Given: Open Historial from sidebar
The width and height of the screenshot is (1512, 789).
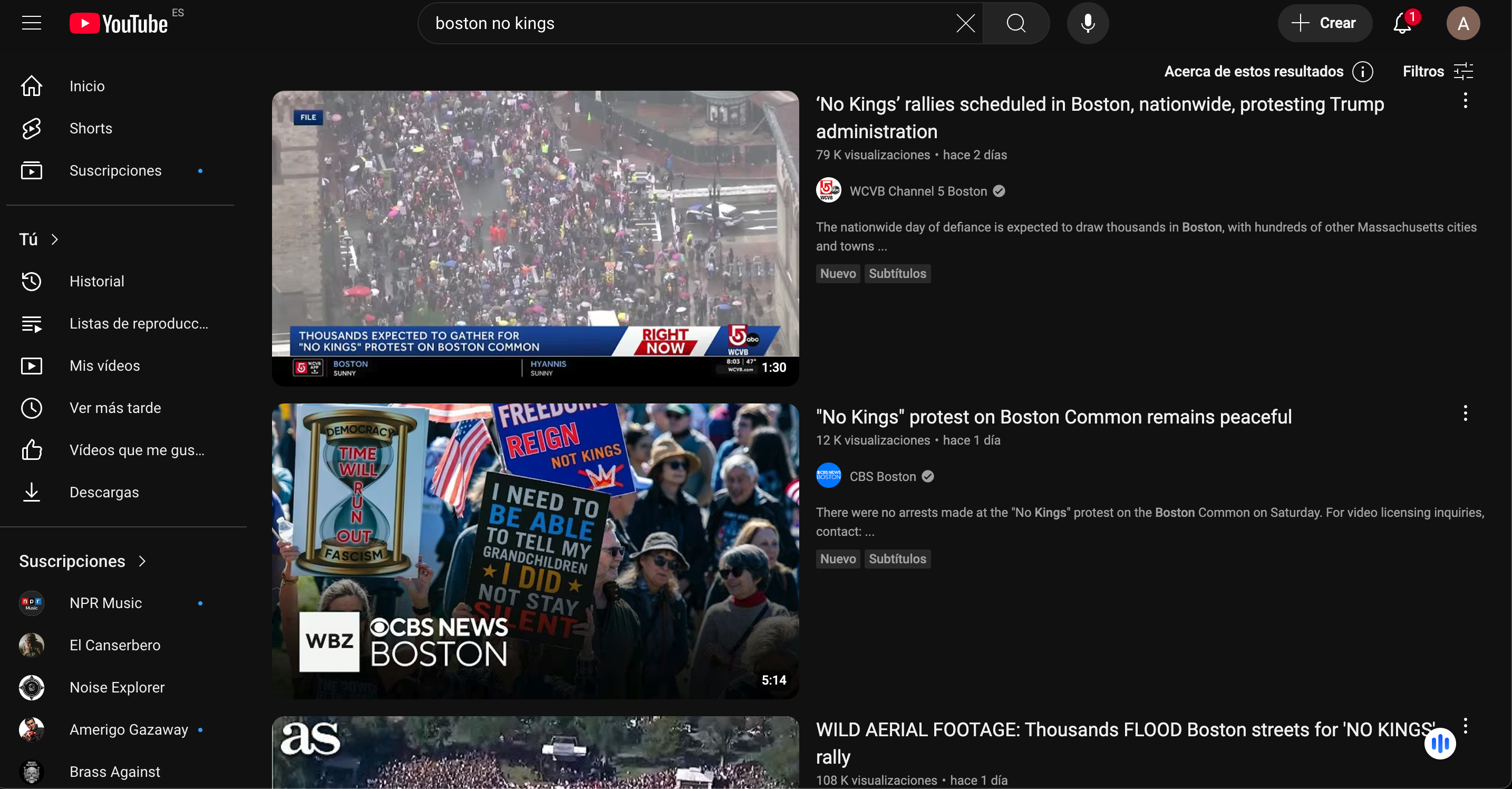Looking at the screenshot, I should 96,281.
